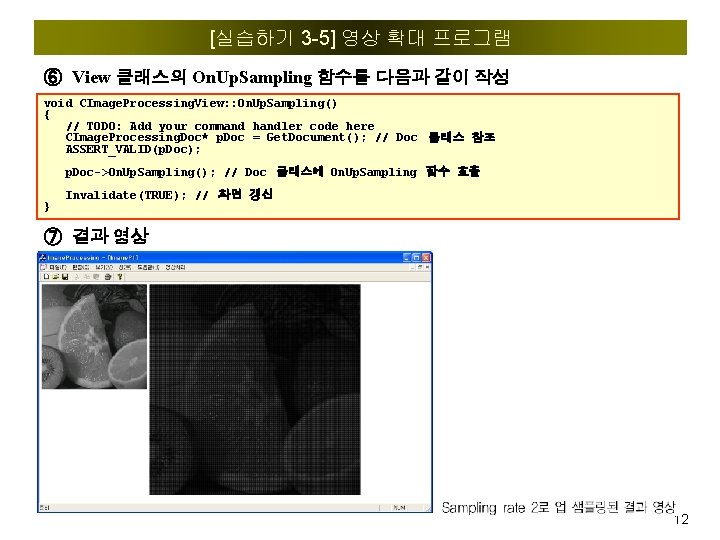Open the 창(W) menu
Viewport: 720px width, 540px height.
pos(125,267)
